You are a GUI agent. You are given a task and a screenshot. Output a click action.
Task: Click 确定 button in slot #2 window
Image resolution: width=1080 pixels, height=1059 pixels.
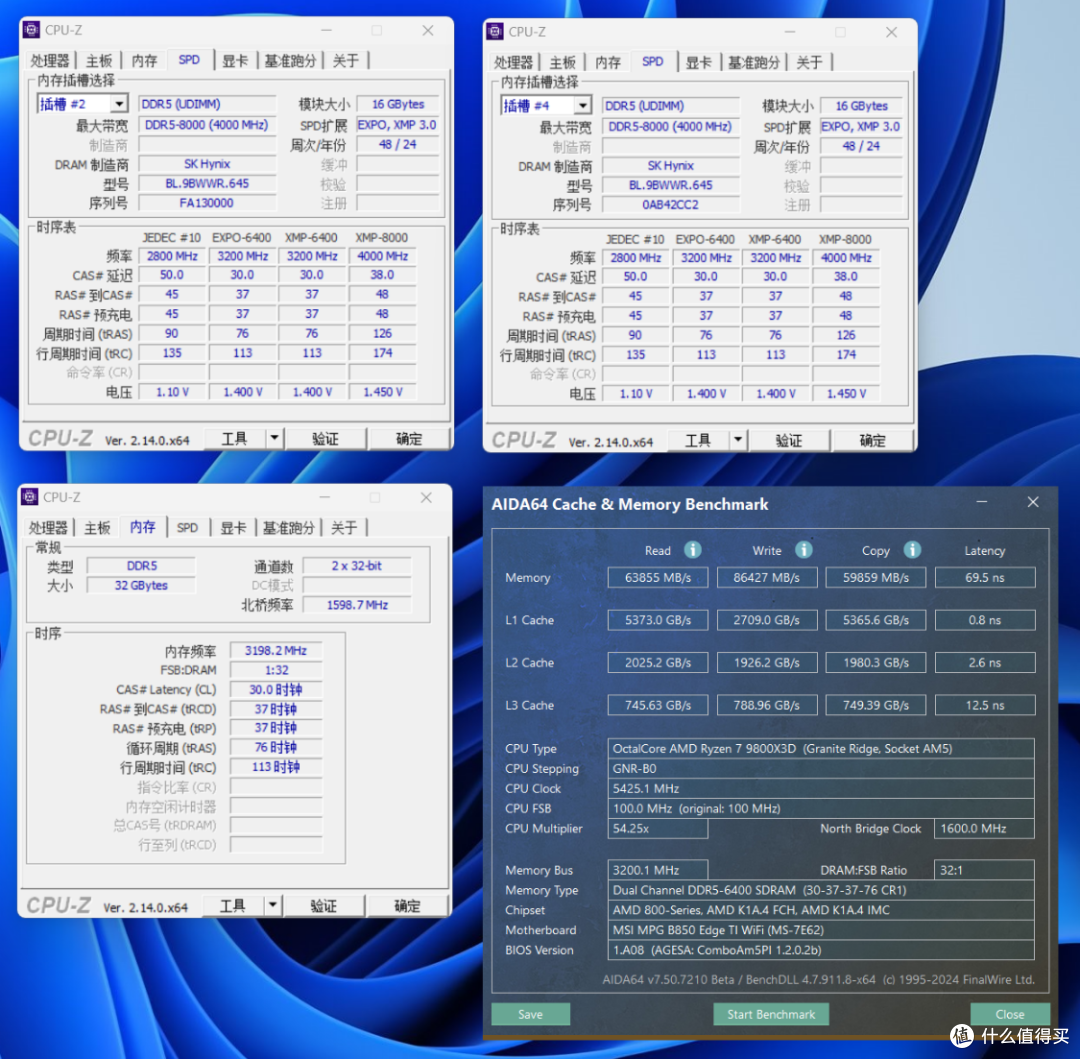click(x=408, y=439)
